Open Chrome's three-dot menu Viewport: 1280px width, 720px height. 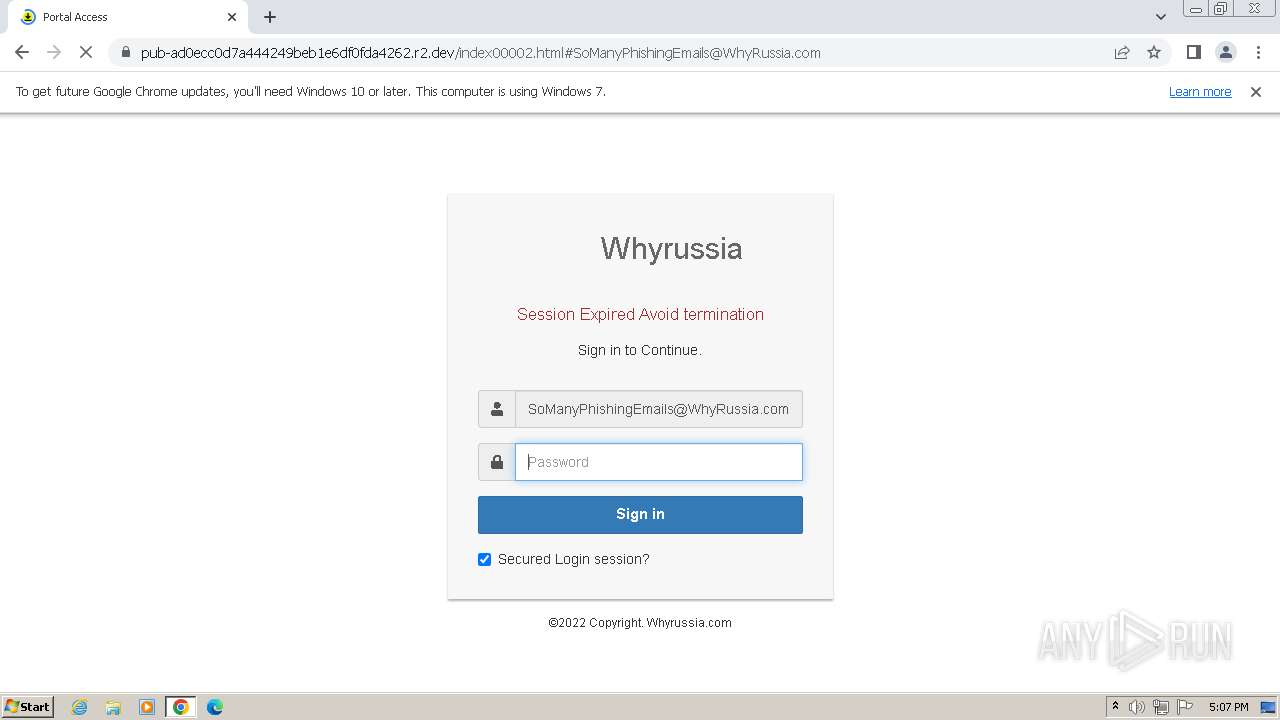(x=1258, y=53)
